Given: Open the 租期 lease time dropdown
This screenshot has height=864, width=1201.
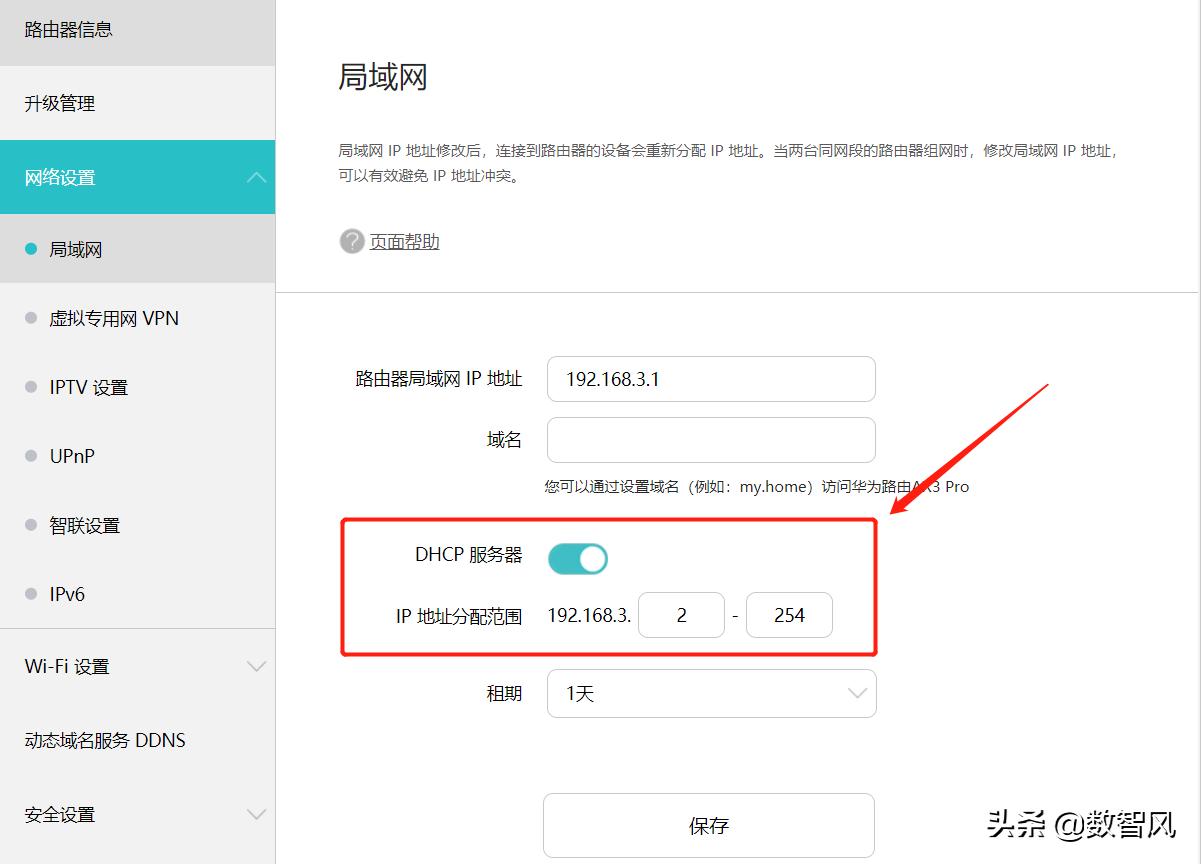Looking at the screenshot, I should pos(710,693).
